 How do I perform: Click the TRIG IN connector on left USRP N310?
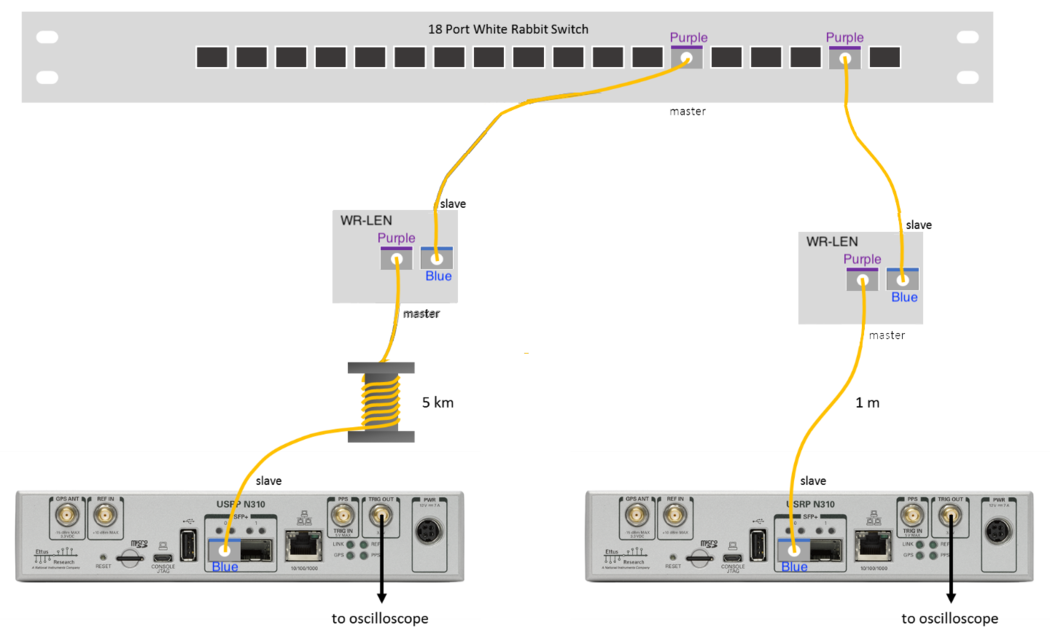[343, 515]
